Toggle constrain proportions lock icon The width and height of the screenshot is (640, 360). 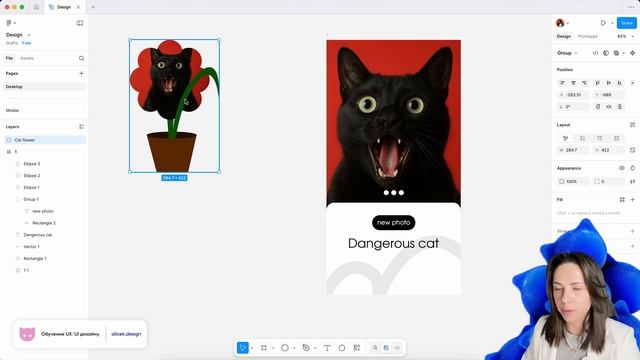click(x=632, y=150)
